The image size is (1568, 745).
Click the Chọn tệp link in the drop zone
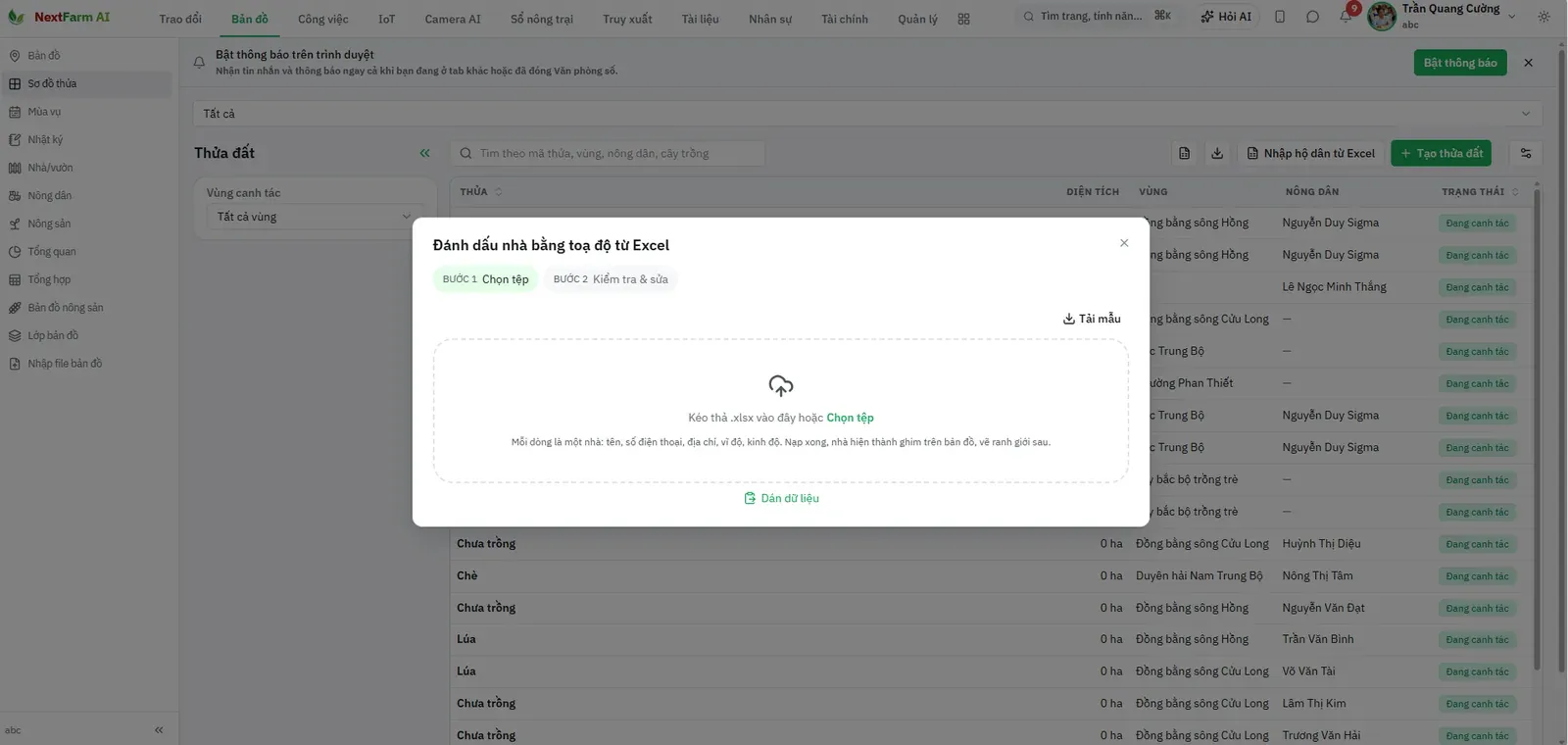point(850,418)
